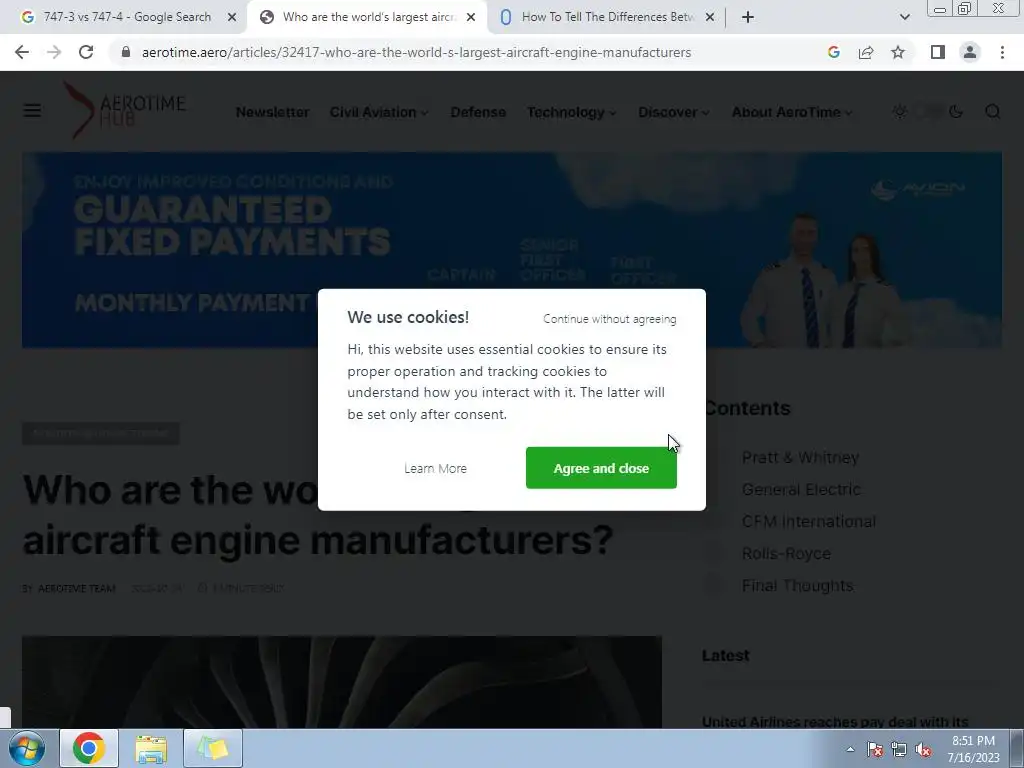Viewport: 1024px width, 768px height.
Task: Open a new browser tab
Action: pyautogui.click(x=748, y=17)
